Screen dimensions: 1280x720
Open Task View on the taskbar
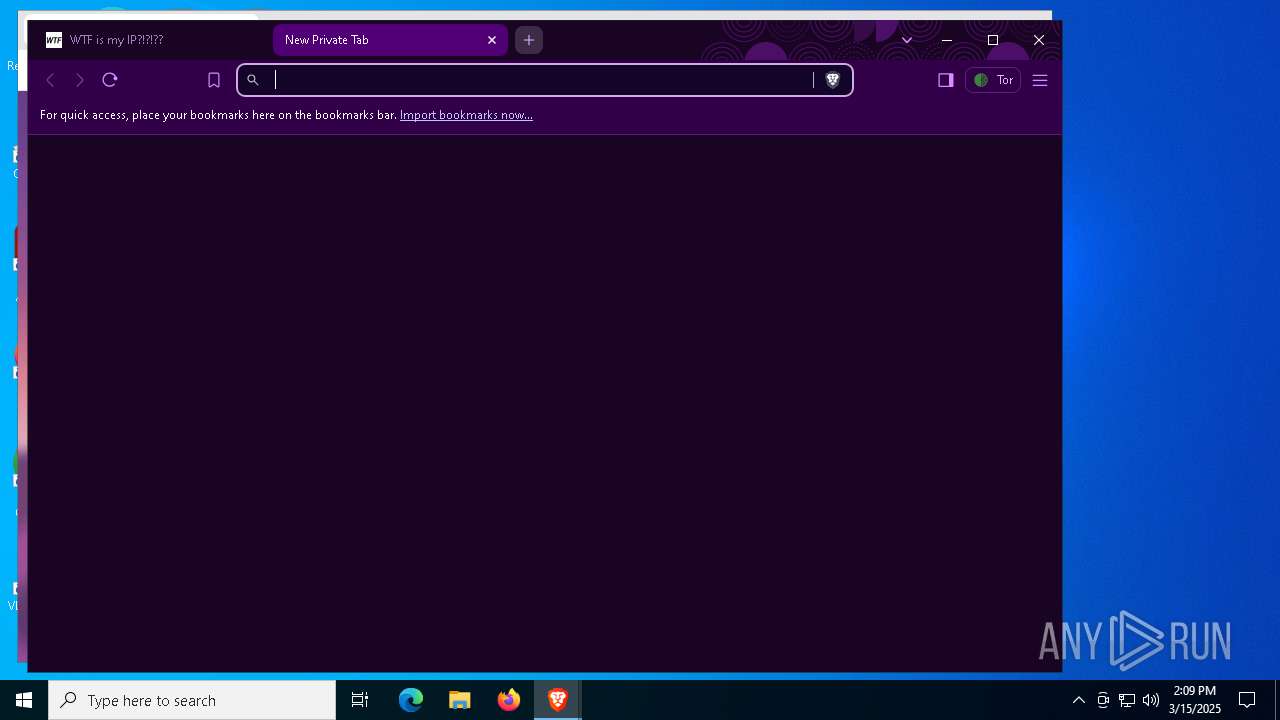[360, 700]
